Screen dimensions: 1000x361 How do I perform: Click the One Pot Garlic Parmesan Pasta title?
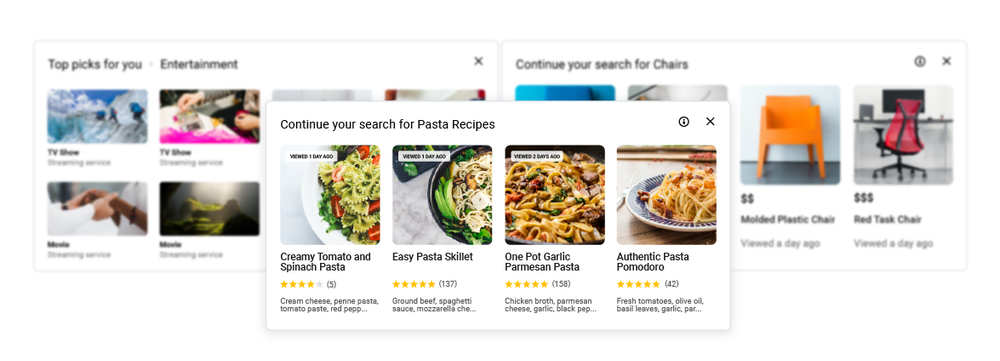click(x=542, y=262)
